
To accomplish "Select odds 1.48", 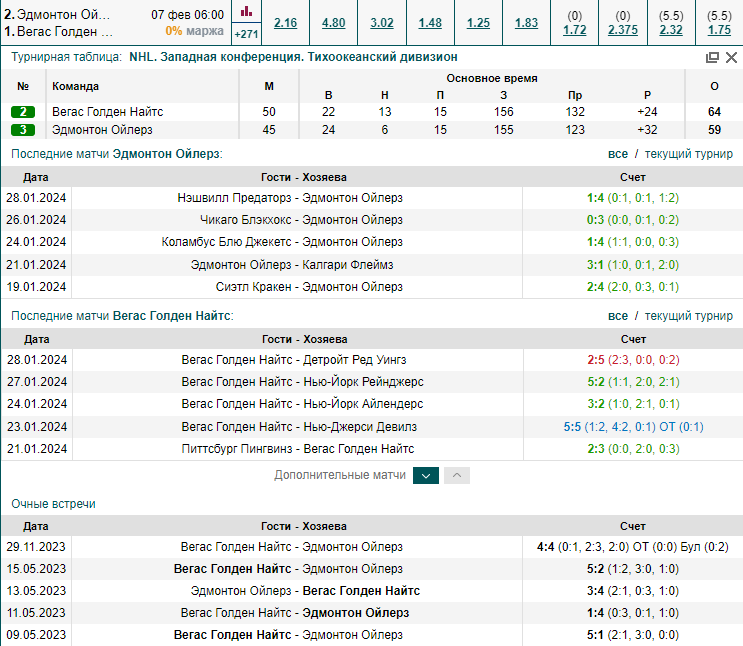I will tap(430, 23).
